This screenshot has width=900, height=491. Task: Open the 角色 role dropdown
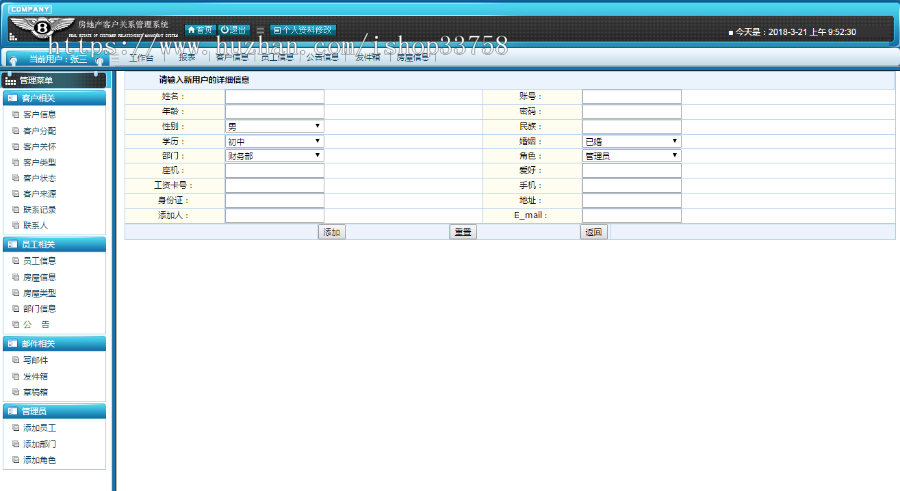point(632,156)
